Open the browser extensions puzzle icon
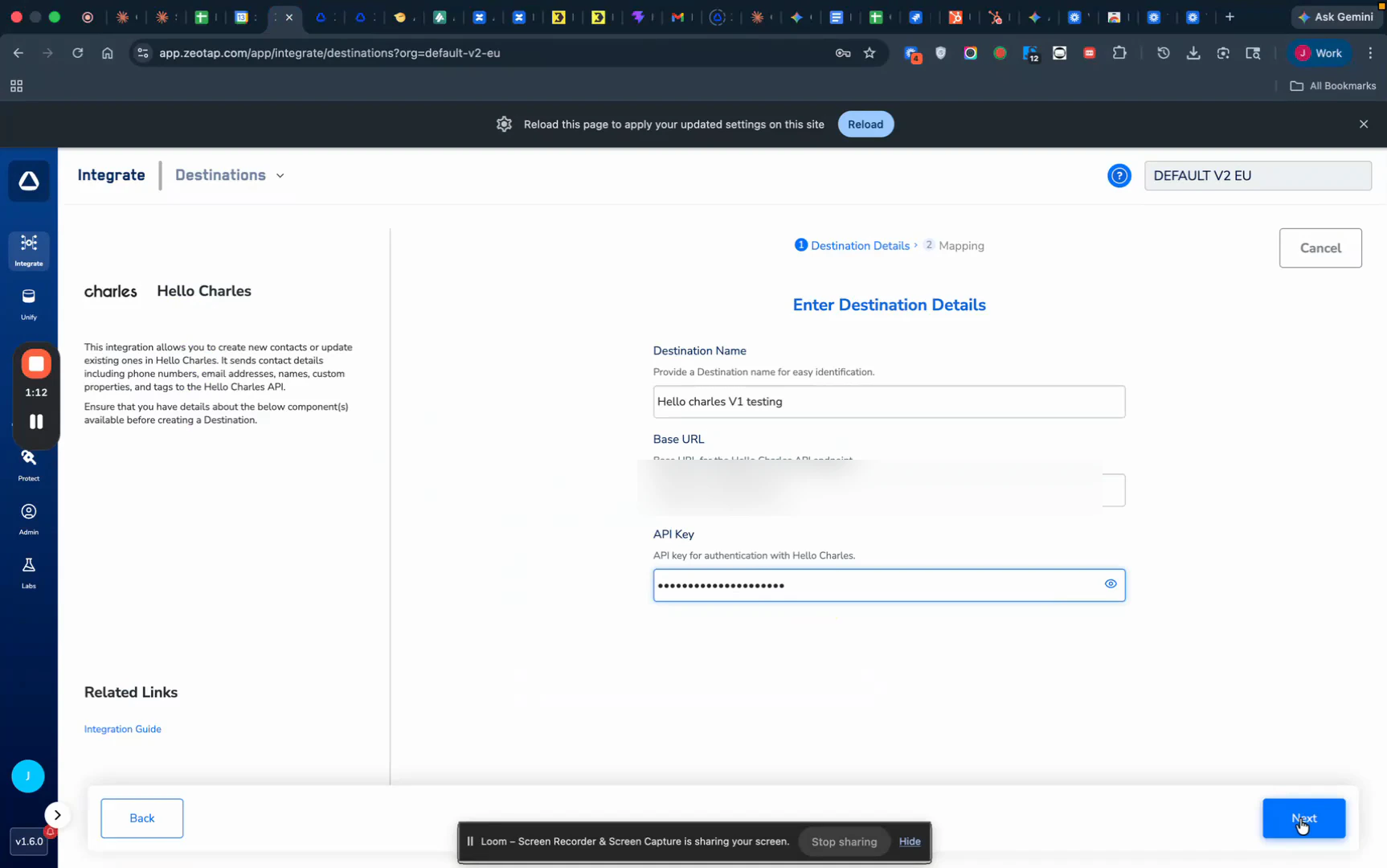This screenshot has height=868, width=1387. [x=1119, y=53]
